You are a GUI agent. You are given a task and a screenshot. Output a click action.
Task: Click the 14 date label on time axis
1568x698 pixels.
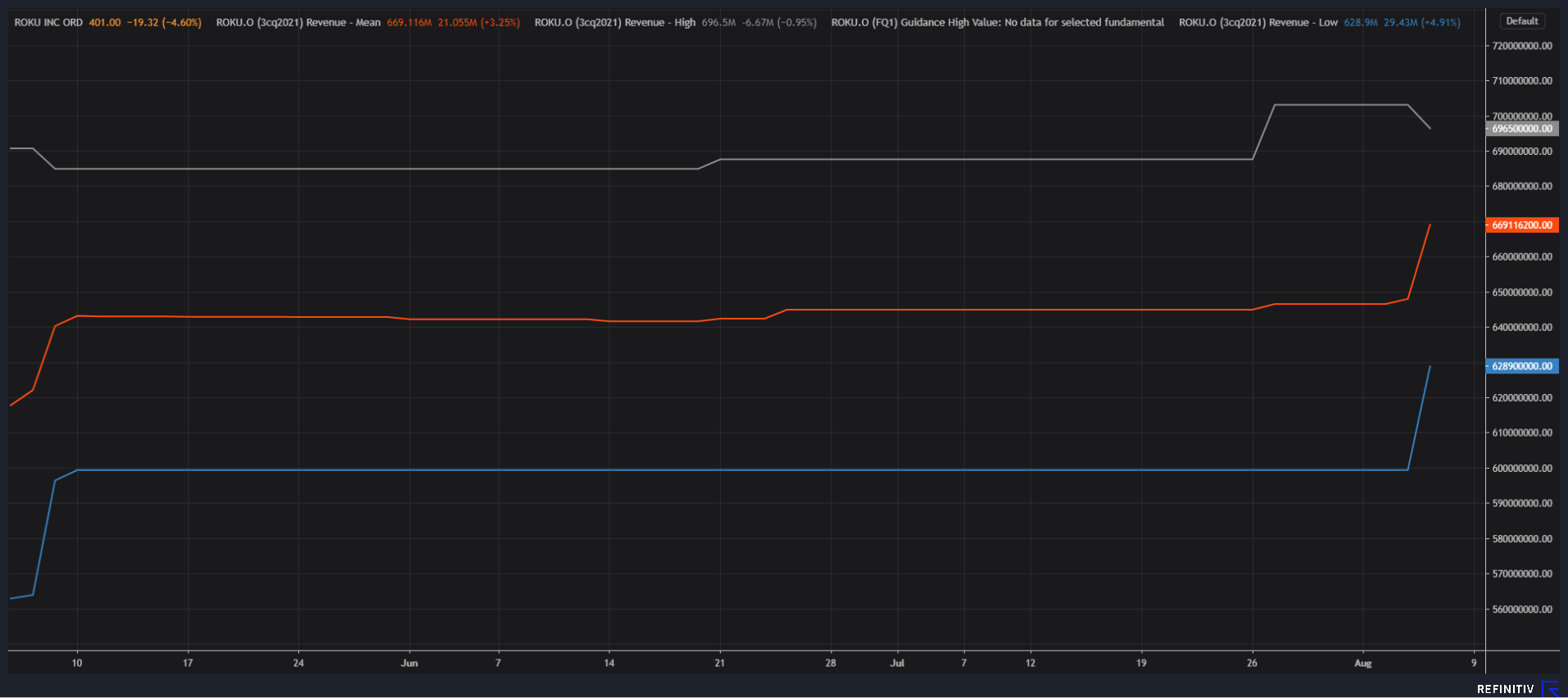(609, 664)
